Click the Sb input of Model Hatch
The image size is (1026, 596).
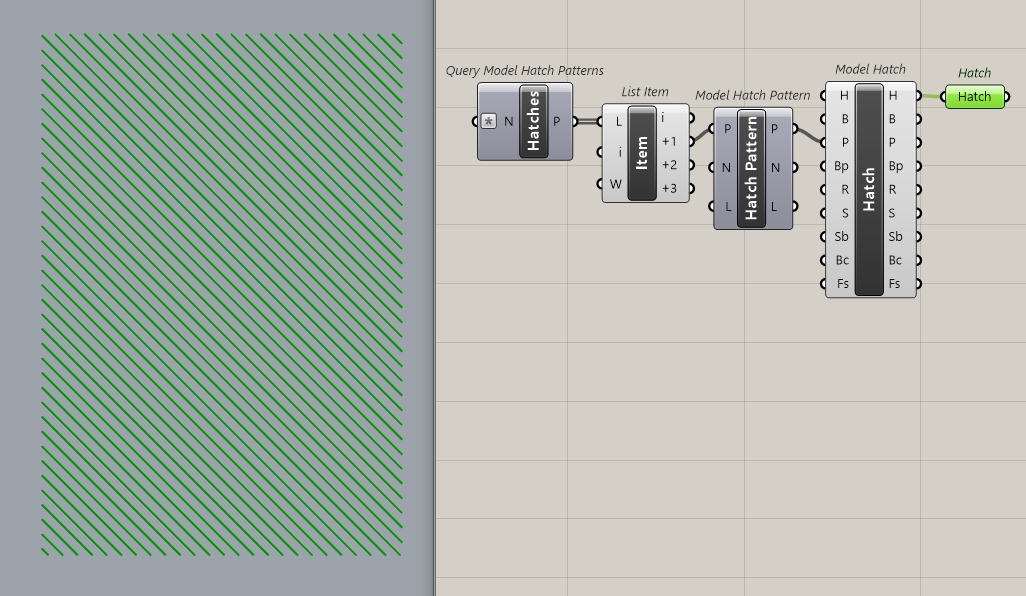[841, 237]
